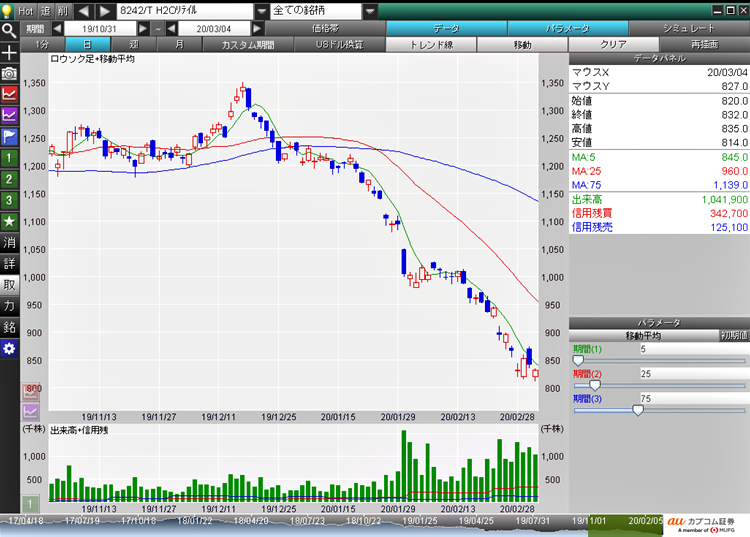The image size is (750, 537).
Task: Click the 期間(2) moving average slider
Action: coord(595,385)
